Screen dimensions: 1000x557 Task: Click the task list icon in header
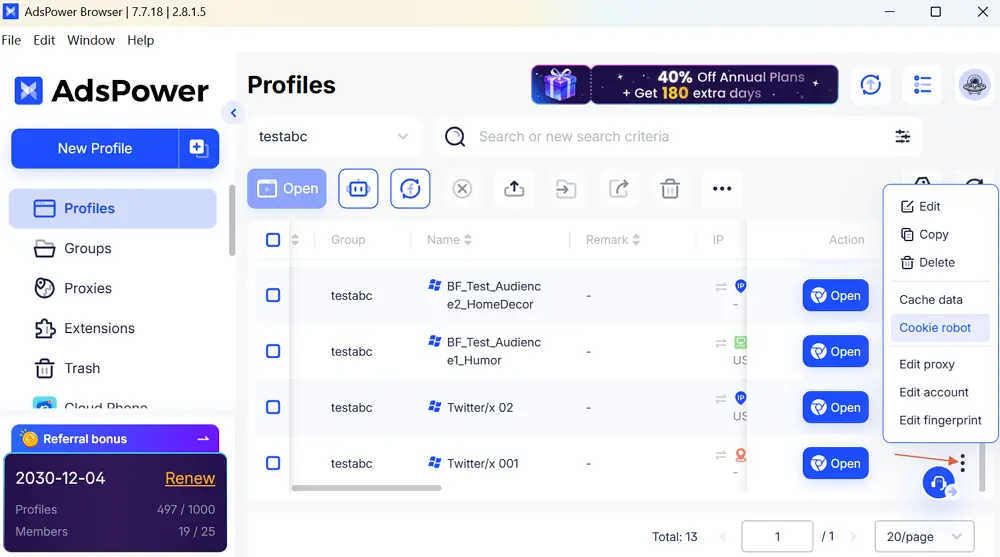coord(923,85)
